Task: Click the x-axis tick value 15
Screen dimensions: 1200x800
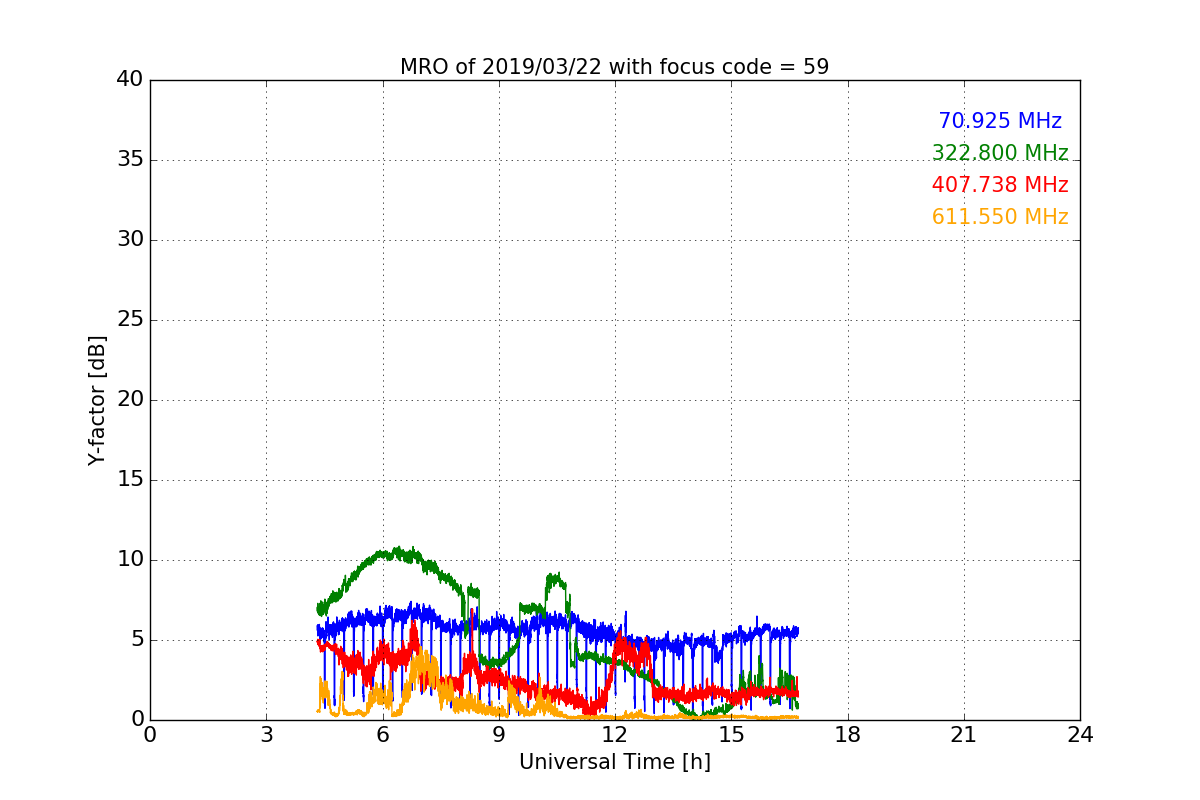Action: tap(731, 734)
